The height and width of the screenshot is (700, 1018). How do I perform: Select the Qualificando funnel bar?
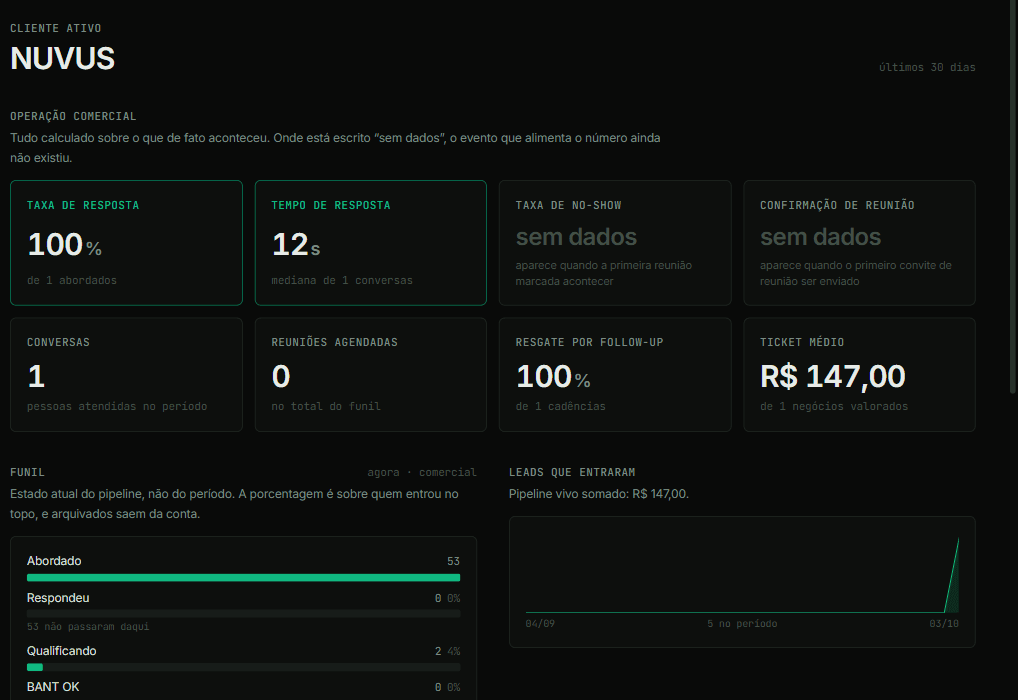(x=243, y=667)
